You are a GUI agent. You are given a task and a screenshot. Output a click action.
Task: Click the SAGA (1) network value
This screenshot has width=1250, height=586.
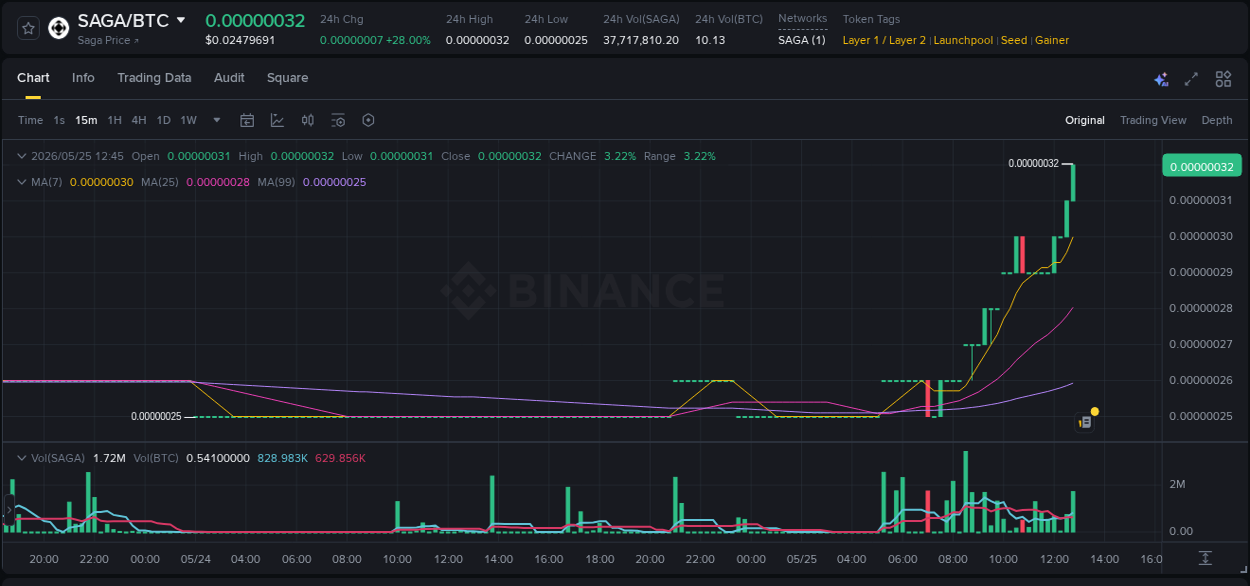[802, 40]
